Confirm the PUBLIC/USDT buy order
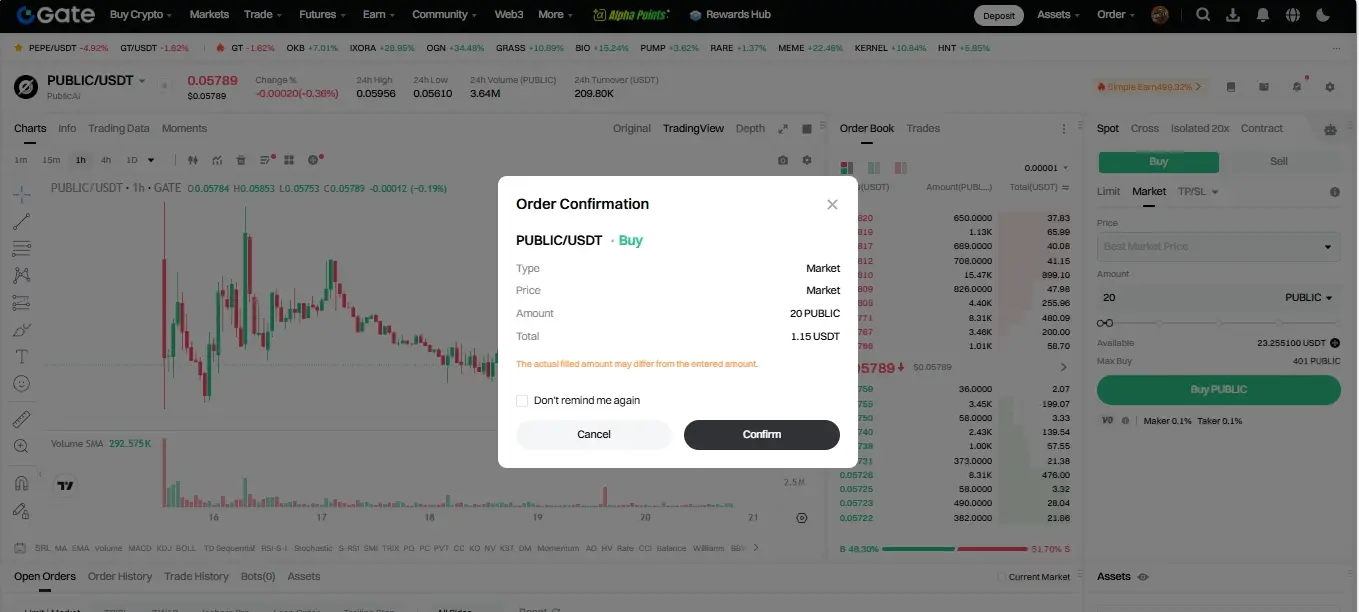Screen dimensions: 1359x612 coord(762,434)
